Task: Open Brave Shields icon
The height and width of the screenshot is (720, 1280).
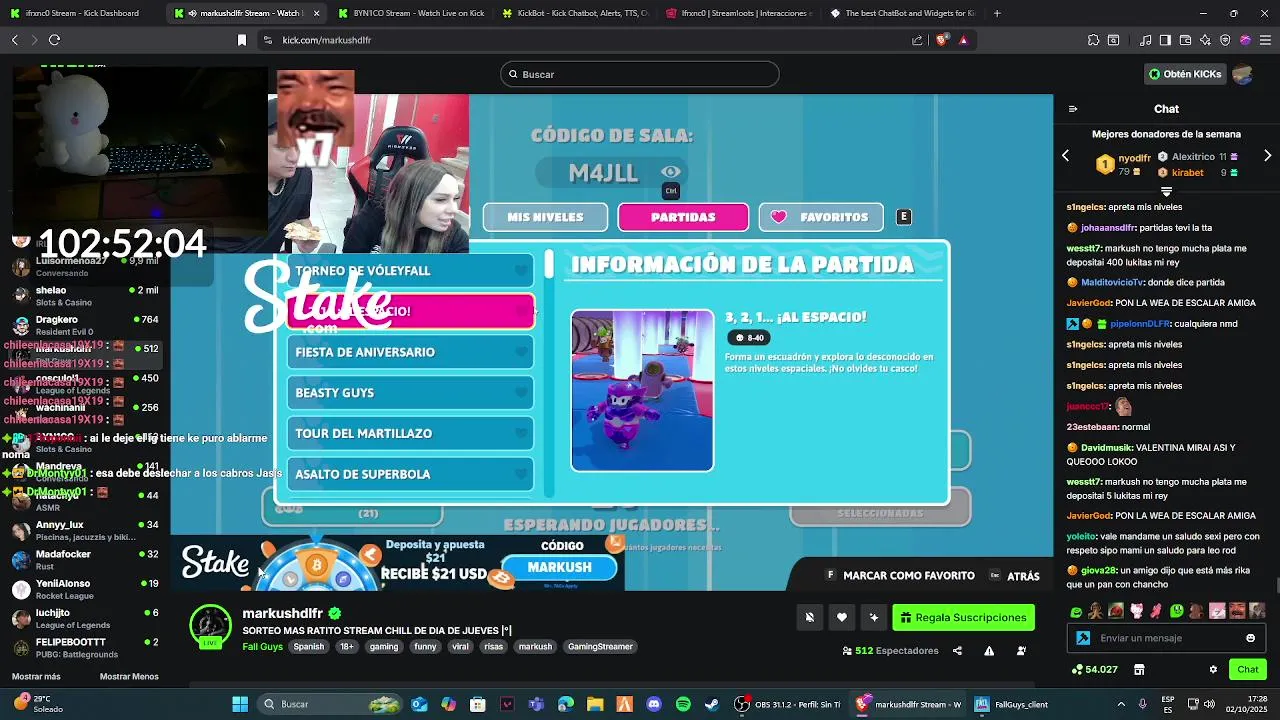Action: point(941,40)
